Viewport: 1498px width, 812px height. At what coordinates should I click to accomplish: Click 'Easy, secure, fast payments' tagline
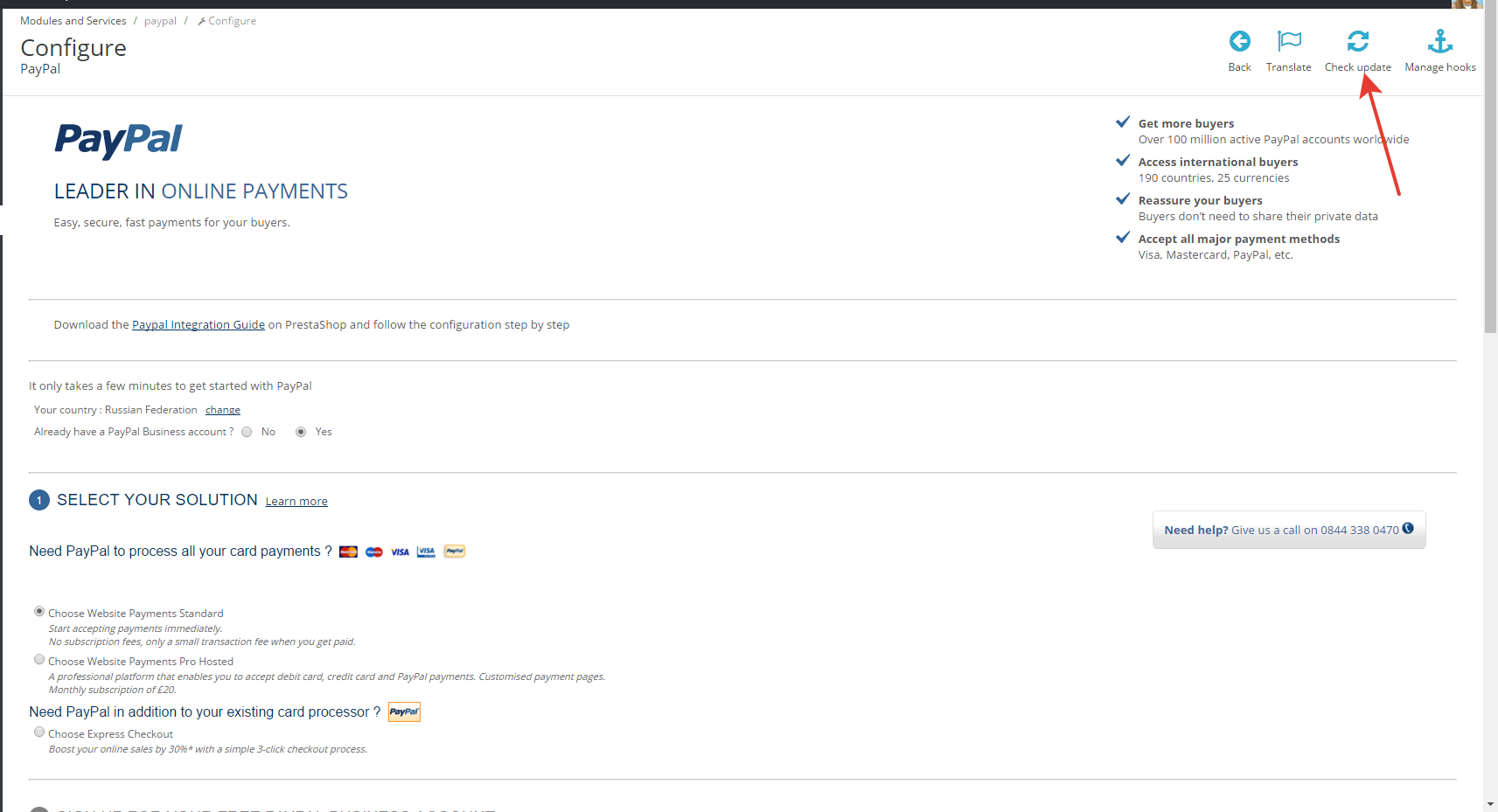pyautogui.click(x=171, y=223)
